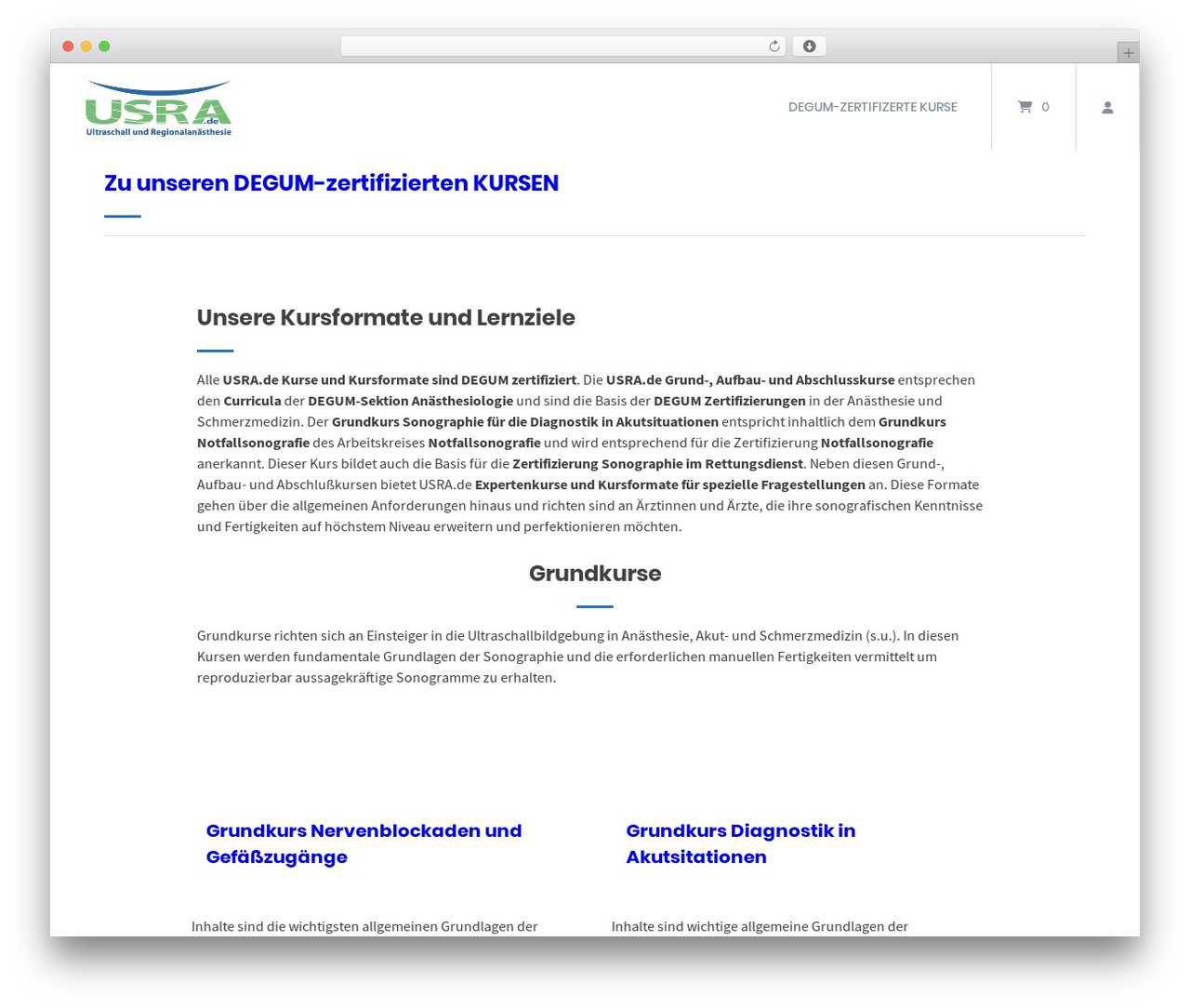Open DEGUM-ZERTIFIZERTE KURSE menu item

pyautogui.click(x=872, y=107)
